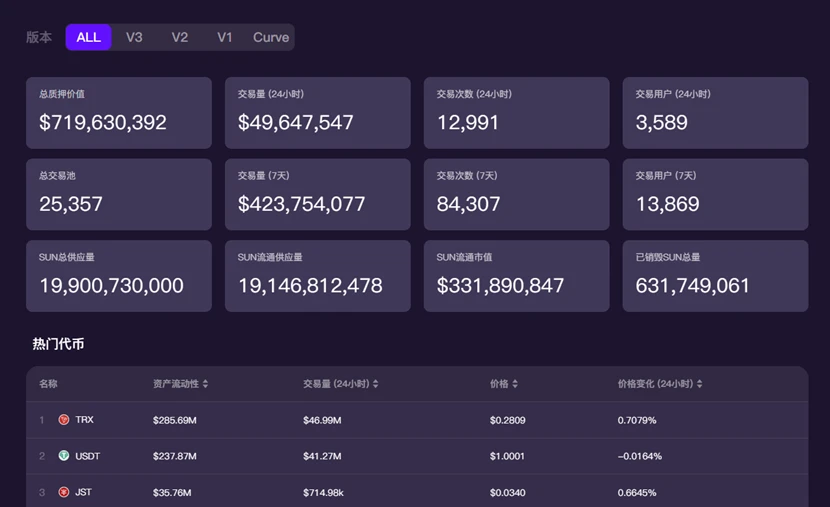Select the ALL version tab
830x507 pixels.
[x=88, y=37]
